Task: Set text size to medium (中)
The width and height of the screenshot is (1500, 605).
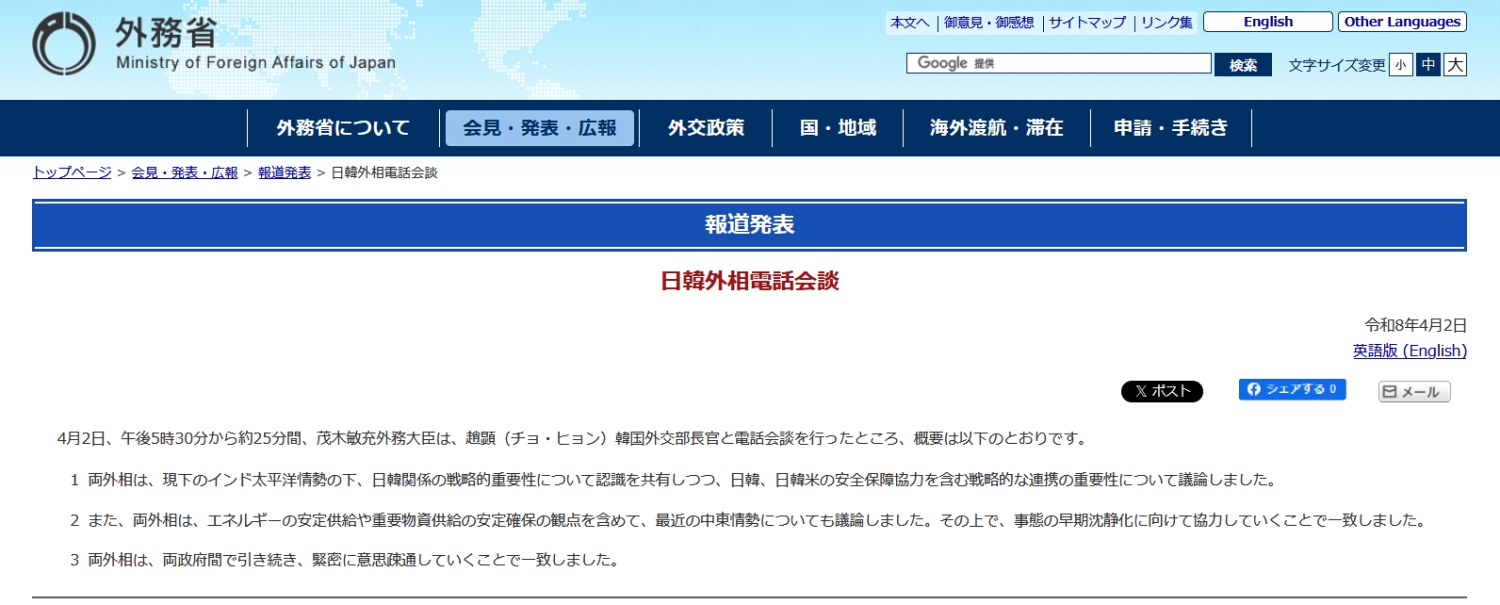Action: (1428, 65)
